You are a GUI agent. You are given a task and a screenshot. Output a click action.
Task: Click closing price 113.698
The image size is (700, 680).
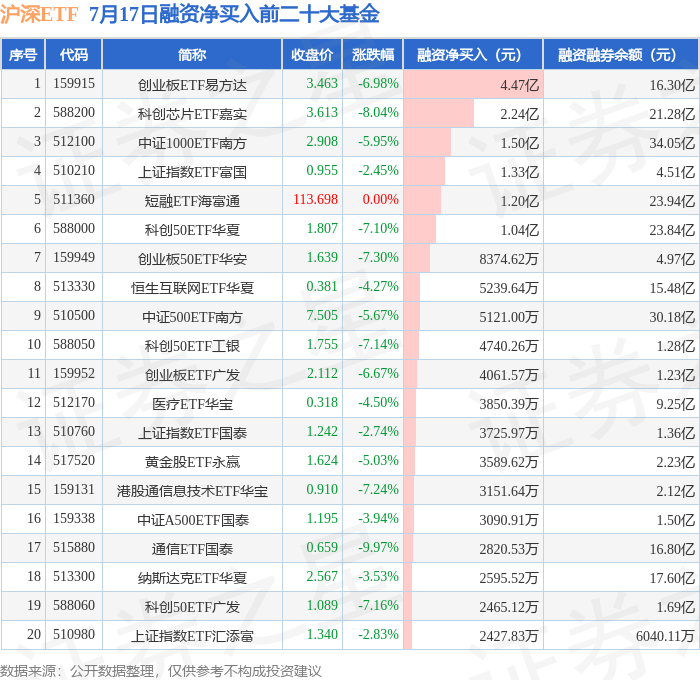315,200
